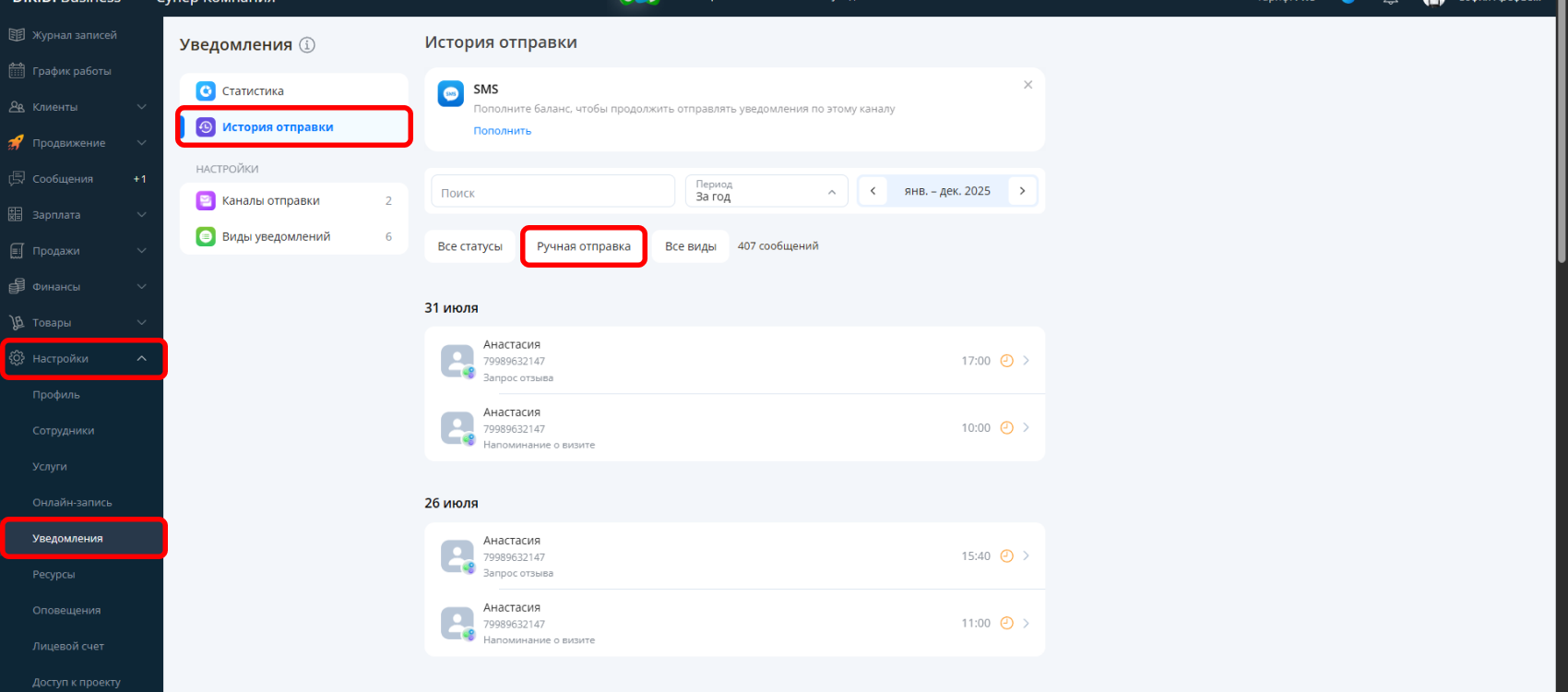Open Статистика section

(x=294, y=90)
